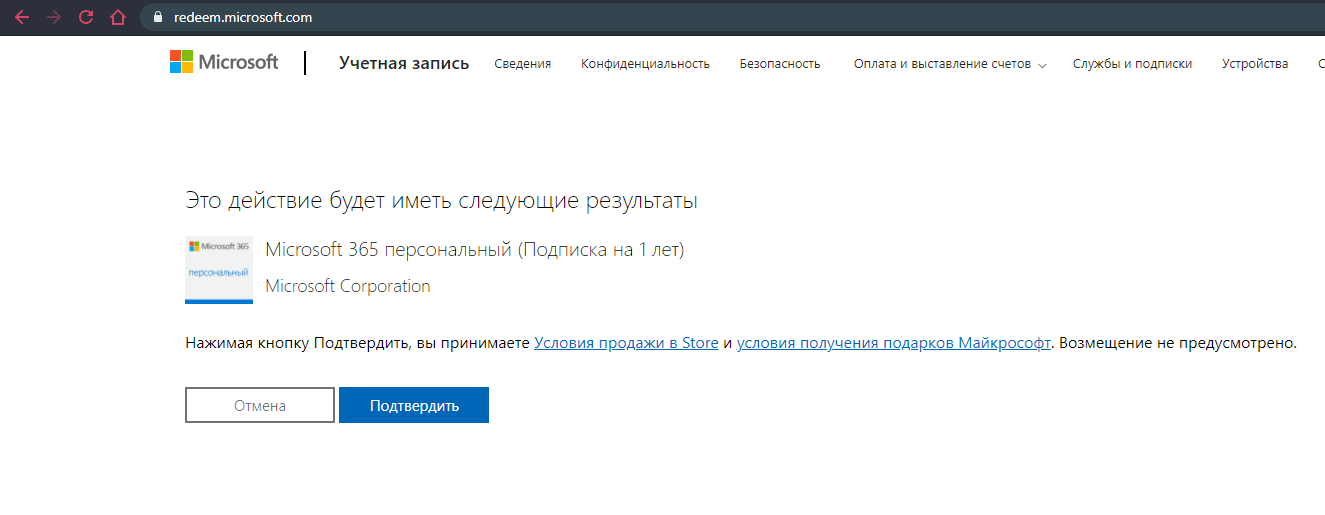Viewport: 1325px width, 515px height.
Task: Click the Подтвердить button
Action: point(414,405)
